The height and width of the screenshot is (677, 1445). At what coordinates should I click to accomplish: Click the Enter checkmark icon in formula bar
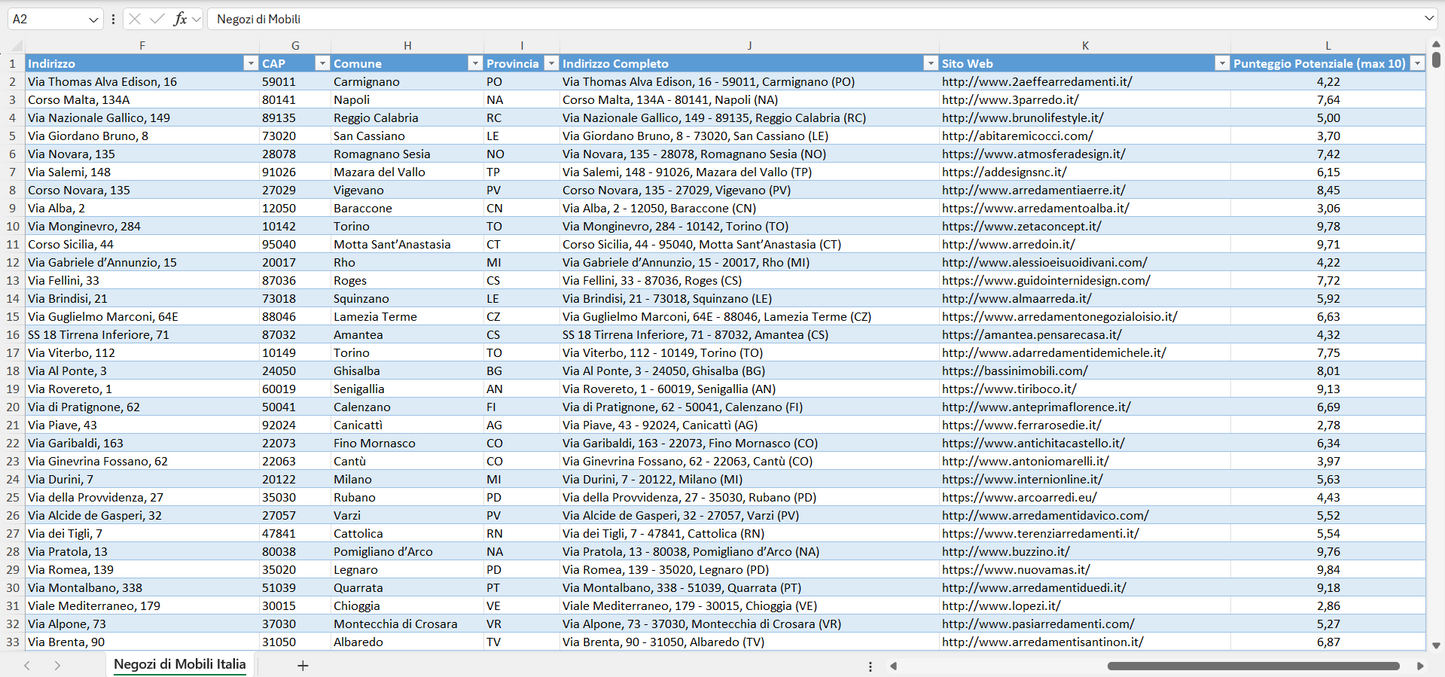tap(157, 19)
